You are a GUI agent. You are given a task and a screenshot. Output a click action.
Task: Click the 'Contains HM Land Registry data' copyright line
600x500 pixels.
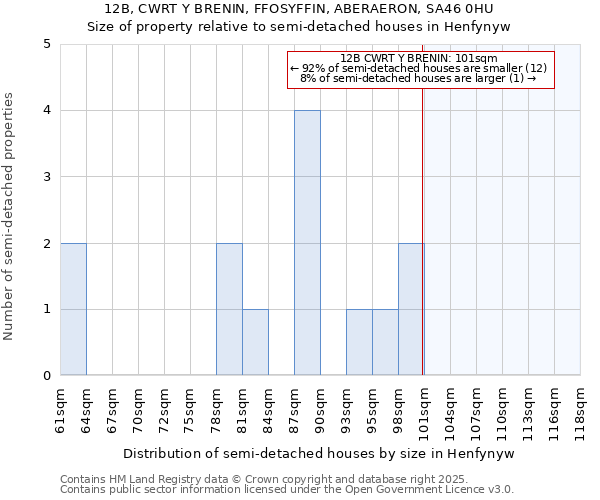tap(264, 479)
